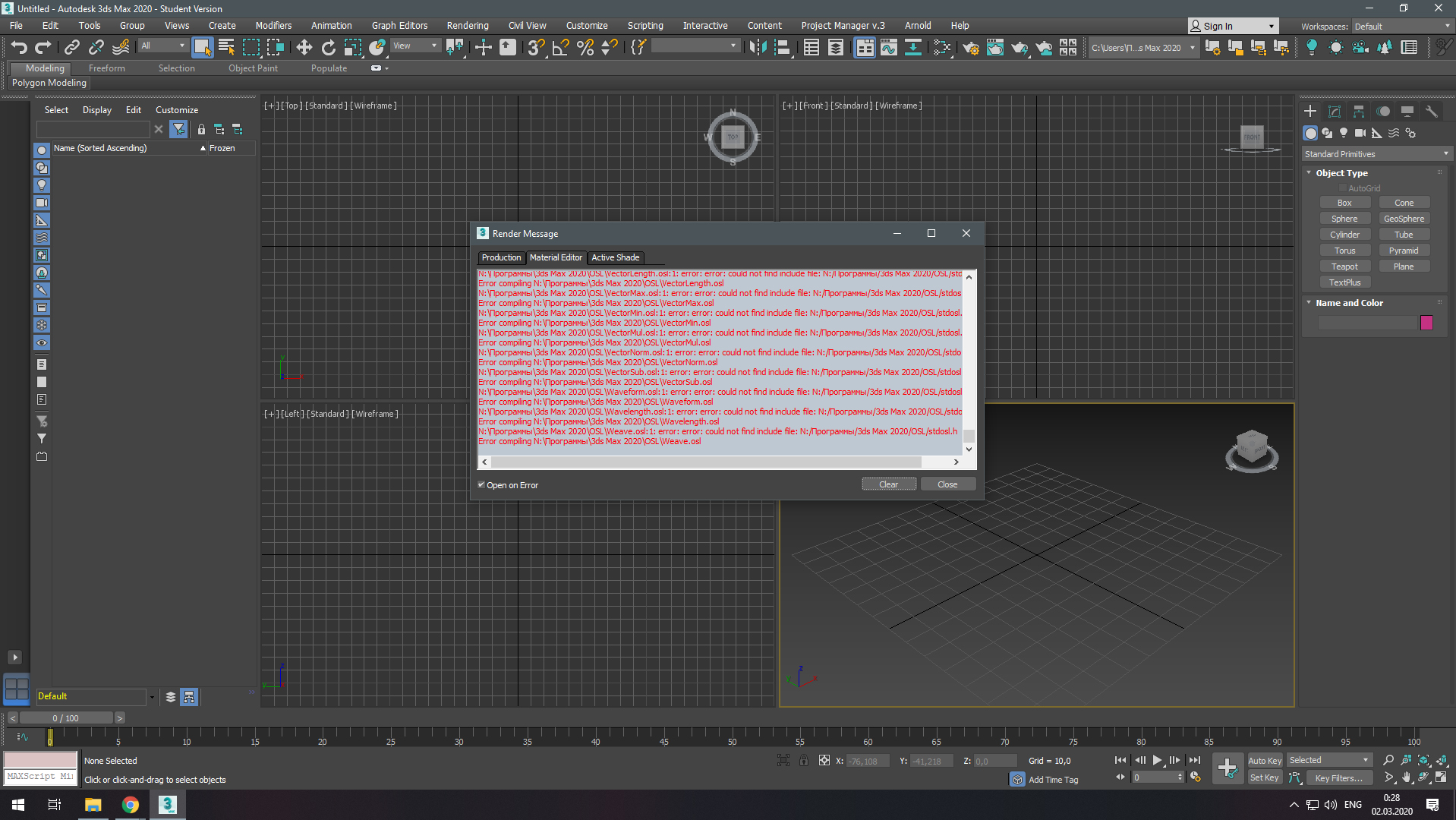The width and height of the screenshot is (1456, 820).
Task: Toggle the Auto Key button
Action: (1264, 761)
